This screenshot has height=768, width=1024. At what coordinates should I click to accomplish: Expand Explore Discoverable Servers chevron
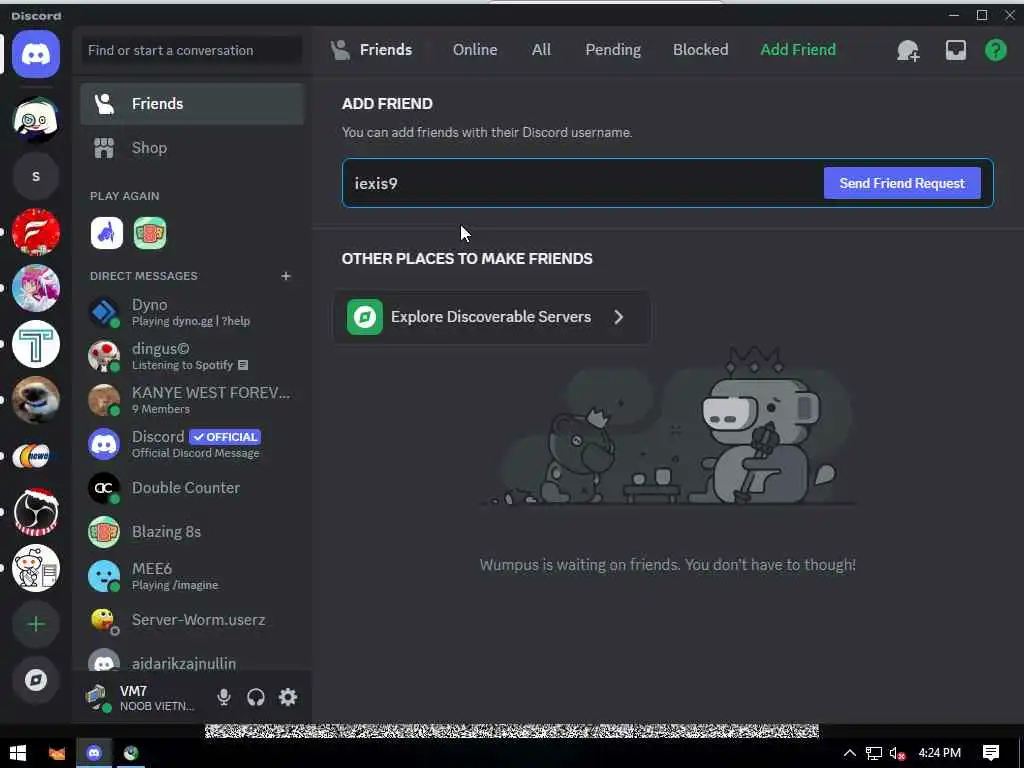pos(618,317)
